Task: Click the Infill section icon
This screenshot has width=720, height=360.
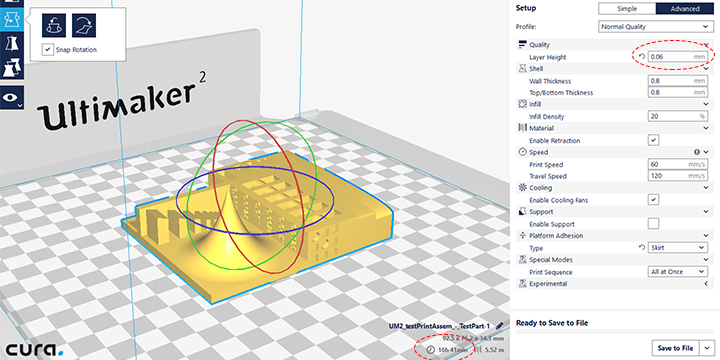Action: 522,104
